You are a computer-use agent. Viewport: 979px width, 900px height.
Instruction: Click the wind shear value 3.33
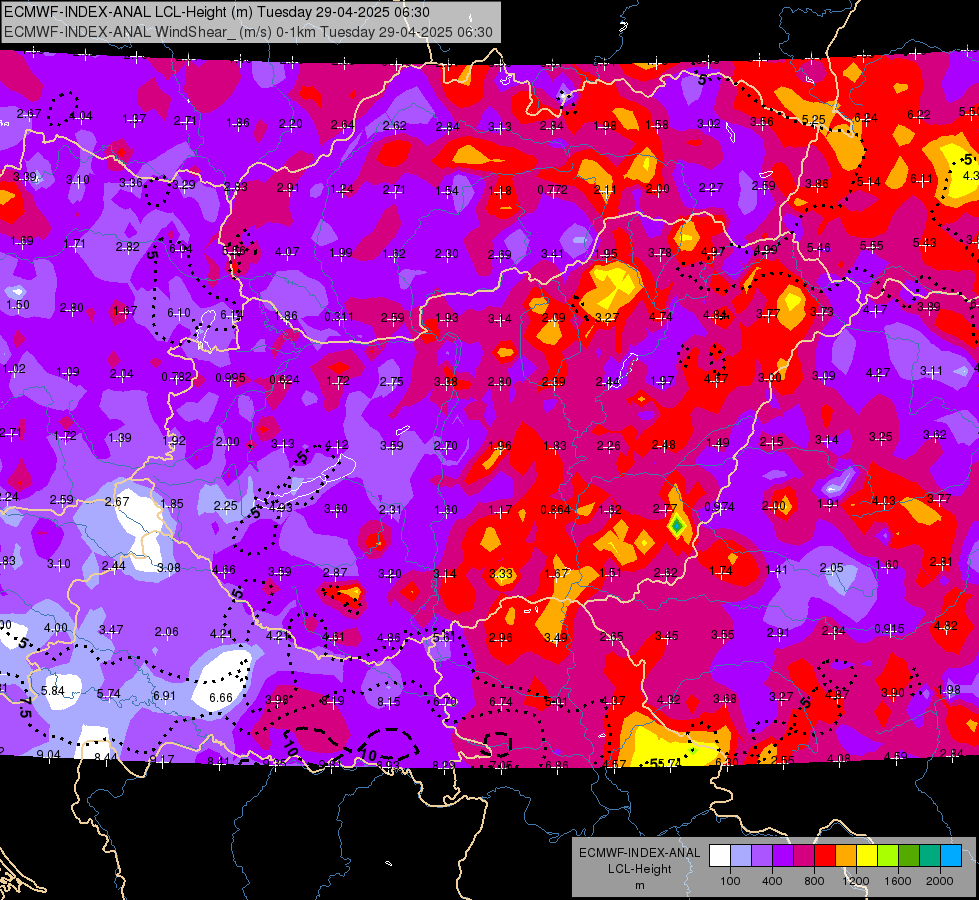coord(501,573)
